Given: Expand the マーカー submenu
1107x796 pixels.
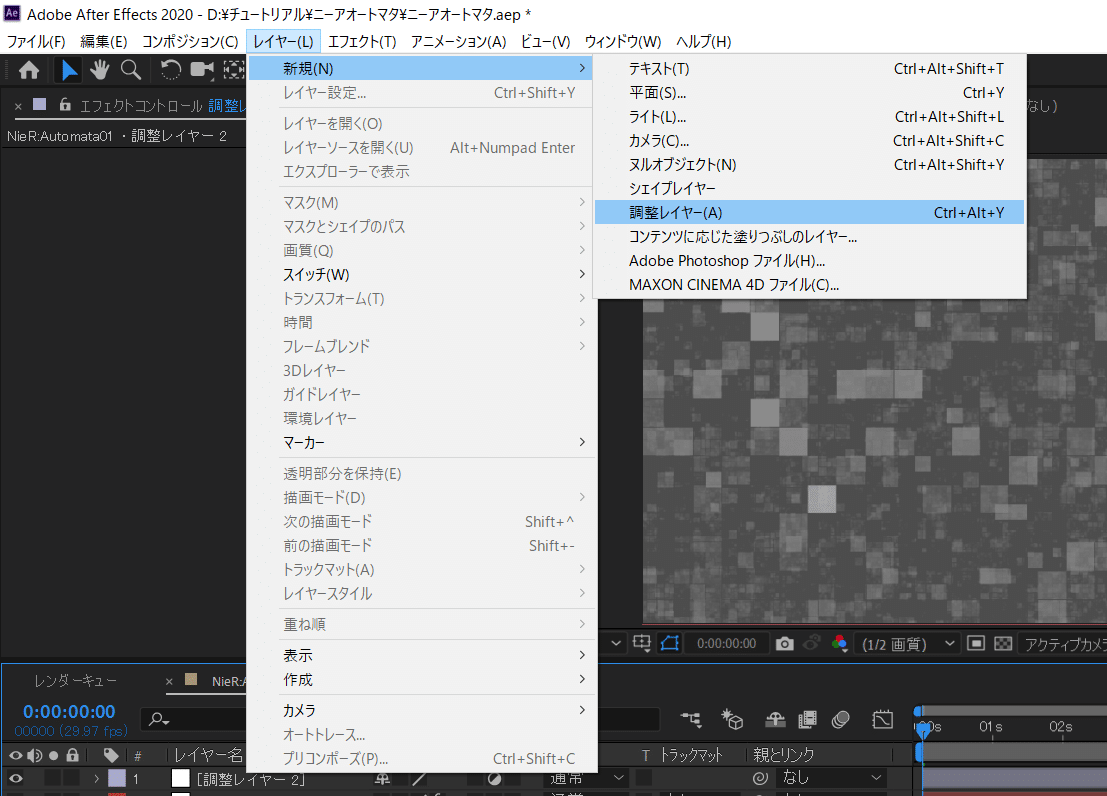Looking at the screenshot, I should (x=422, y=442).
